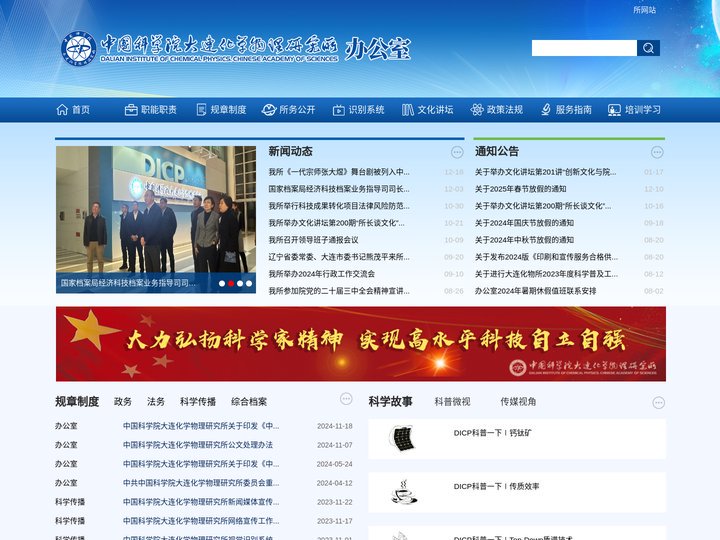Open notice 关于2025年春节放假的通知
720x540 pixels.
[520, 189]
